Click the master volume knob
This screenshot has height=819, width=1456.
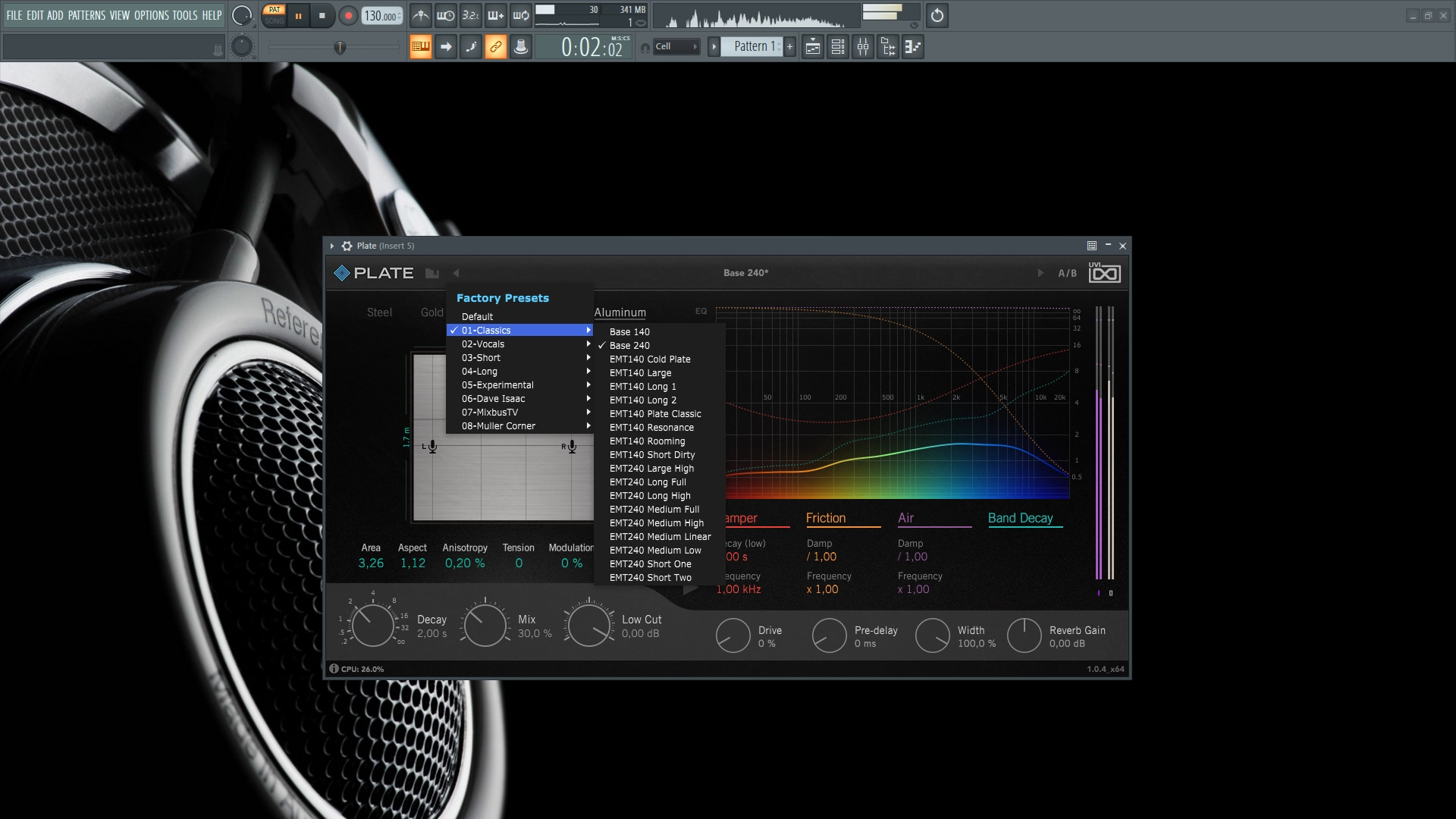242,15
